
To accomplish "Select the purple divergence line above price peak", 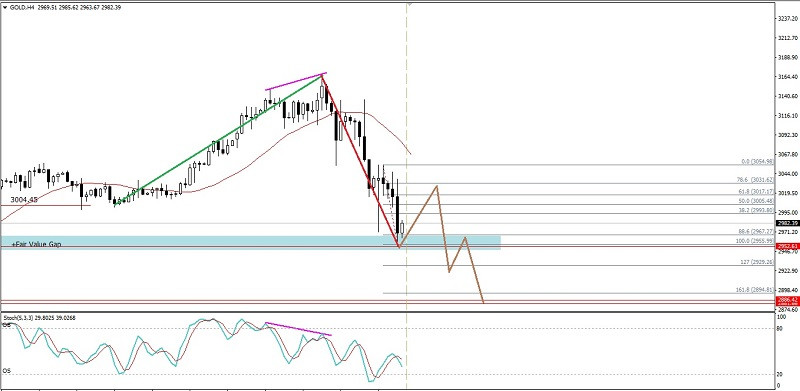I will 296,82.
